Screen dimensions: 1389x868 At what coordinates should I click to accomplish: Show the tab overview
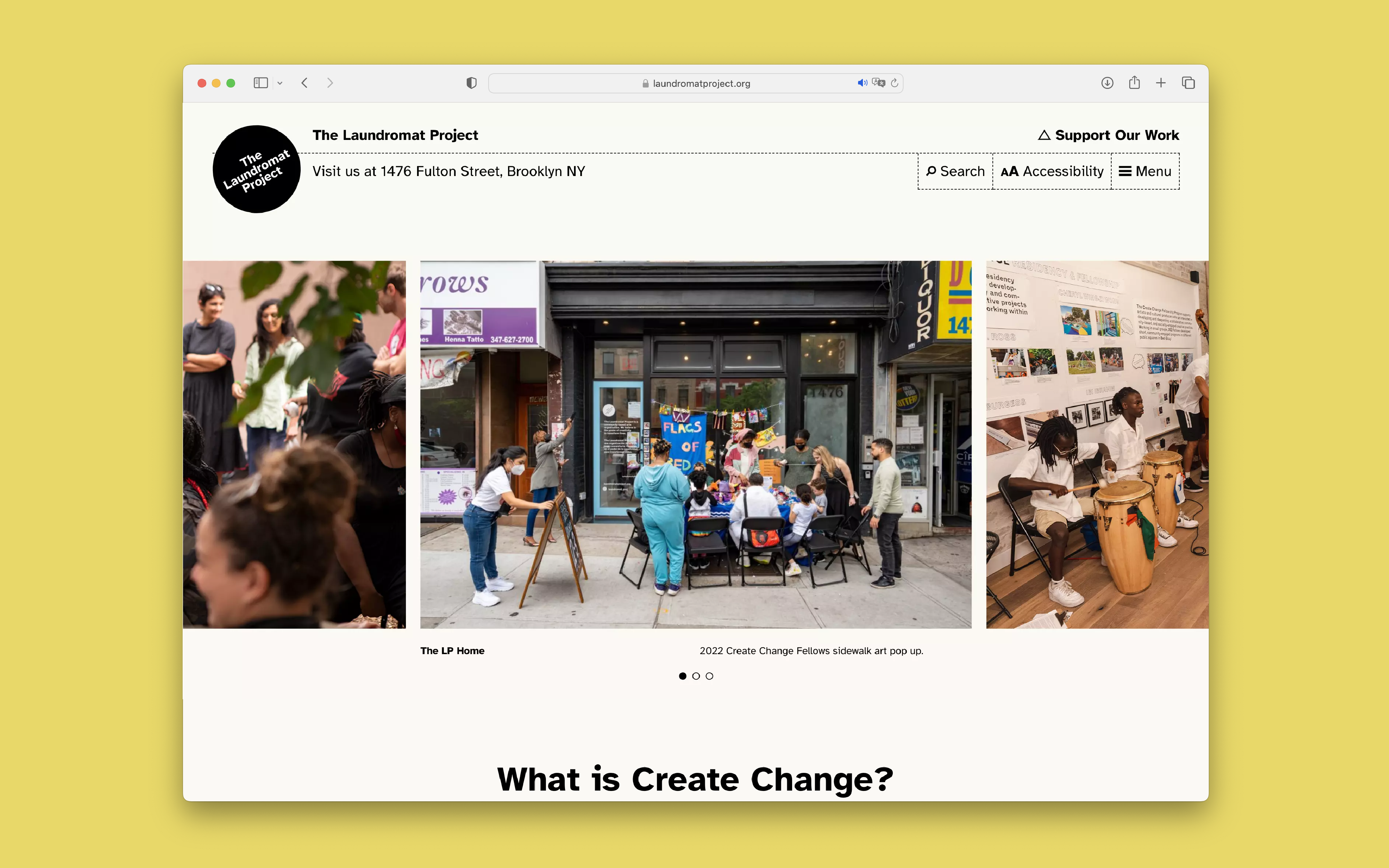[1188, 83]
